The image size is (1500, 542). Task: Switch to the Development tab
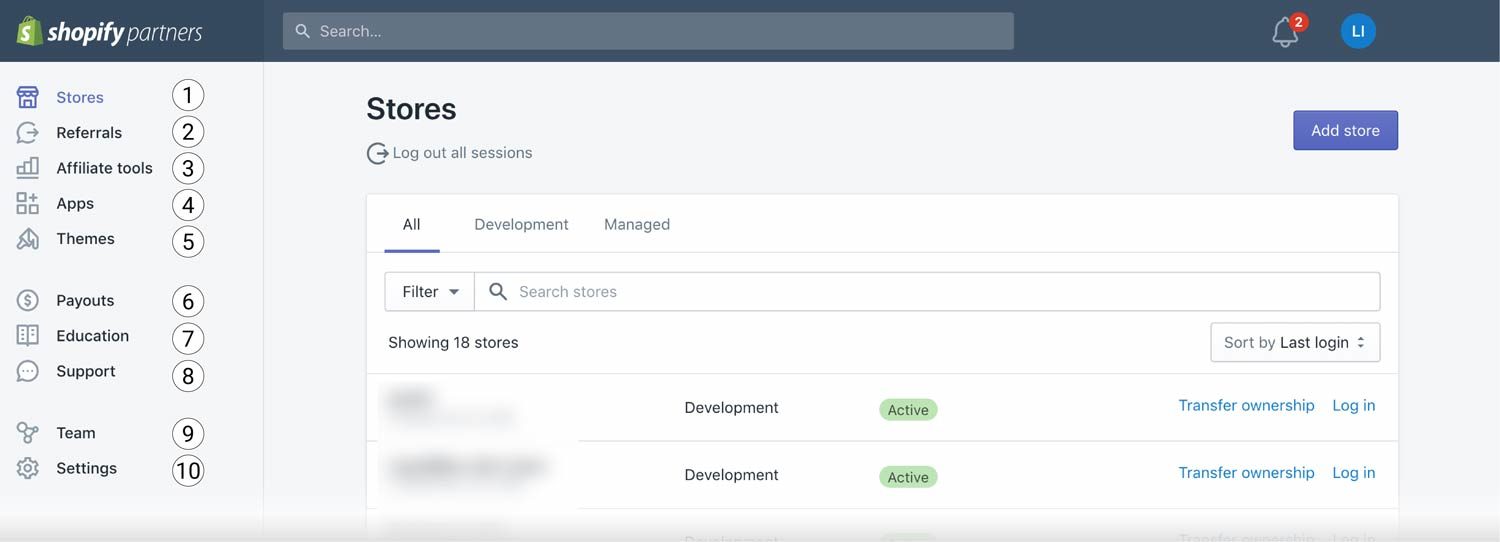click(521, 224)
